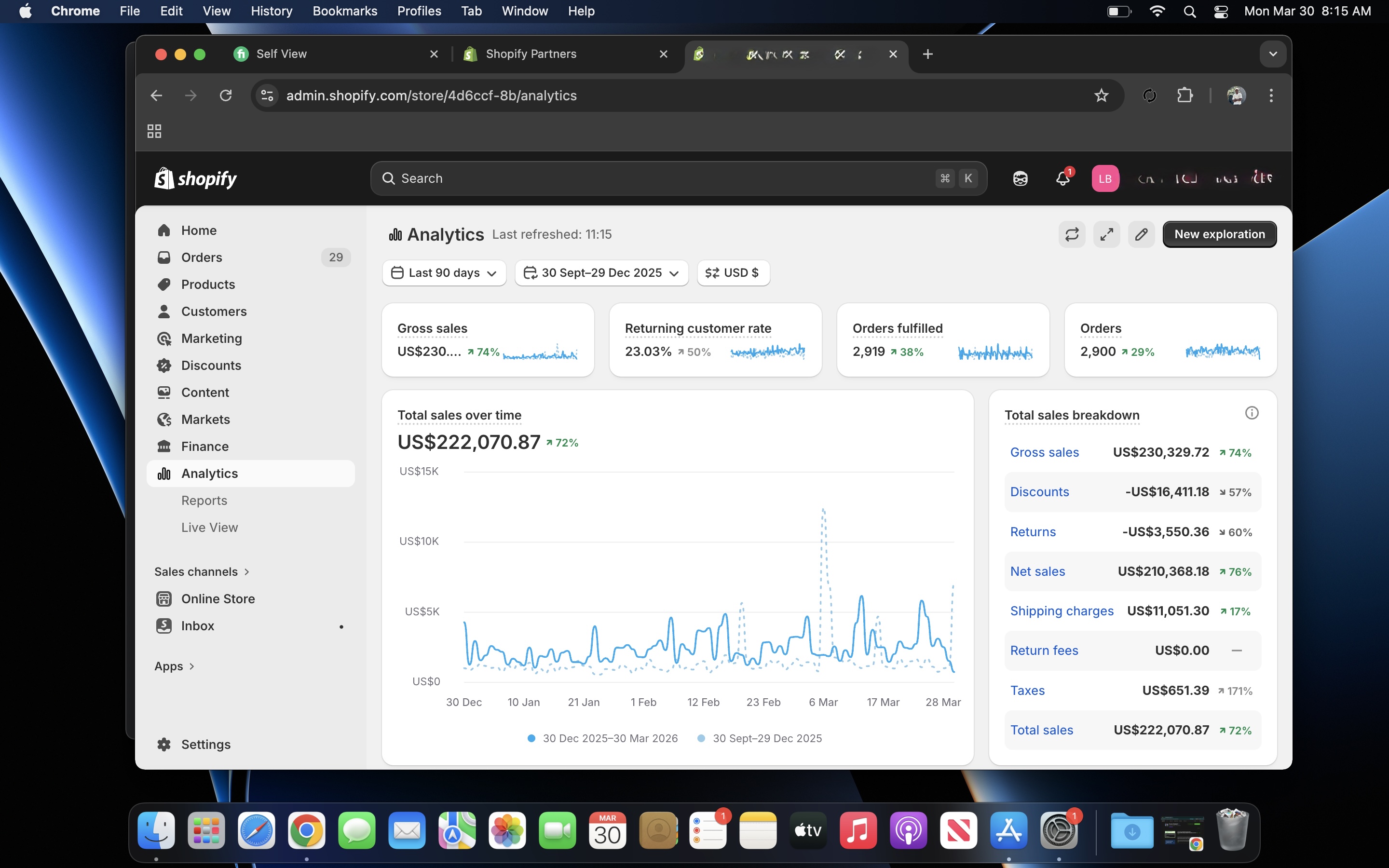Click the info icon on Total sales breakdown
Viewport: 1389px width, 868px height.
[1252, 413]
